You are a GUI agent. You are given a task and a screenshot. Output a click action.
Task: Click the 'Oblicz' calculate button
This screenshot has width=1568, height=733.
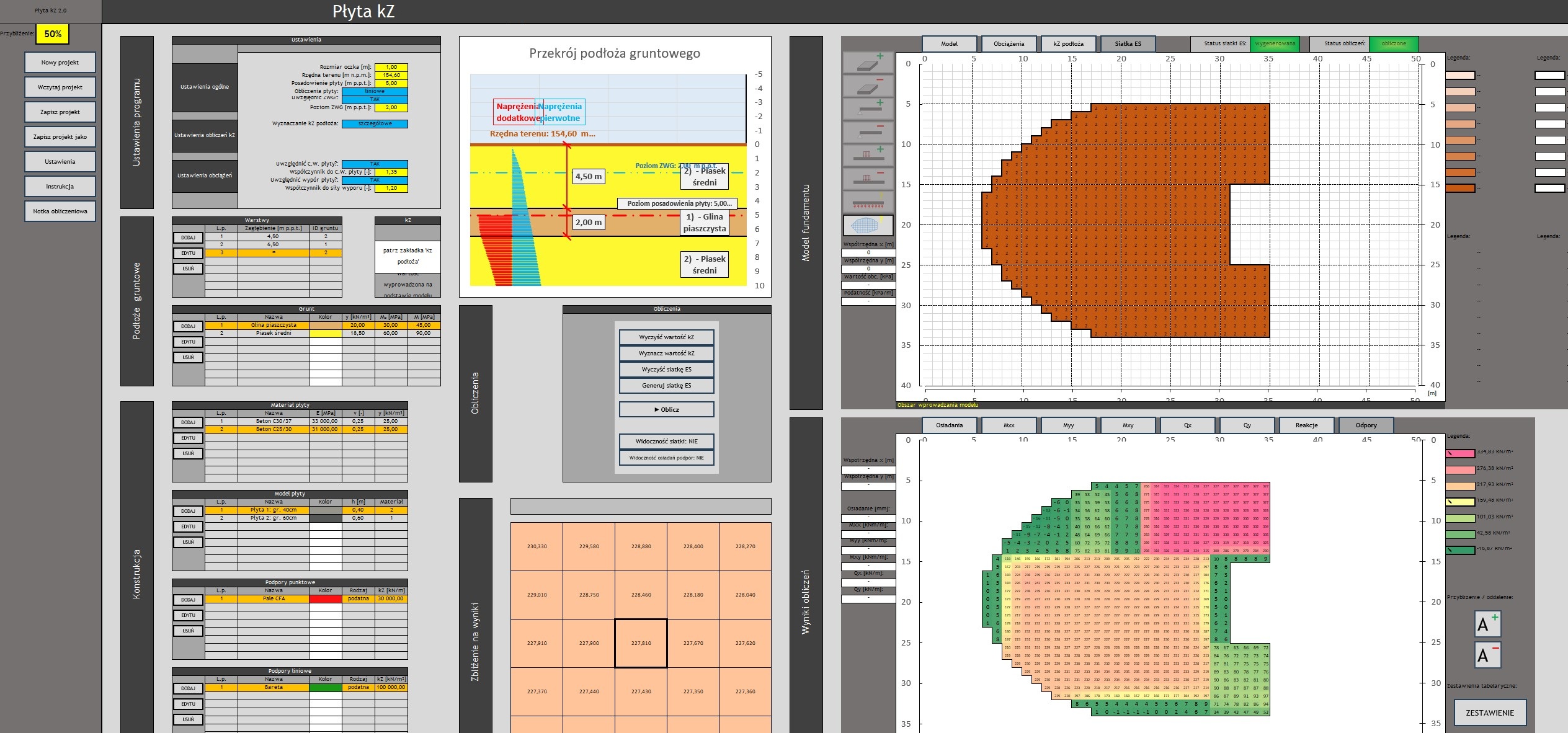click(x=666, y=409)
